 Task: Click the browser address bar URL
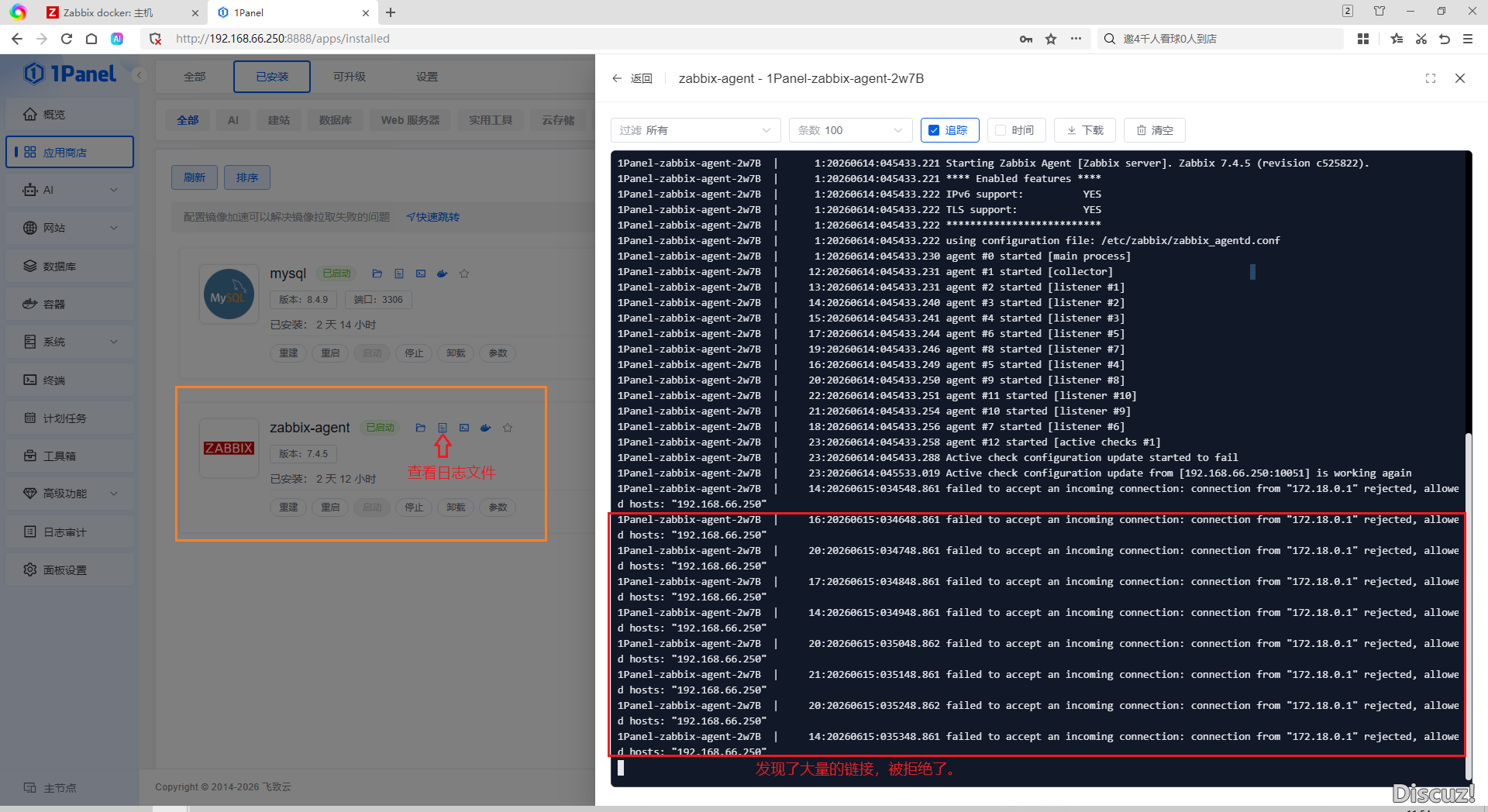[x=283, y=39]
